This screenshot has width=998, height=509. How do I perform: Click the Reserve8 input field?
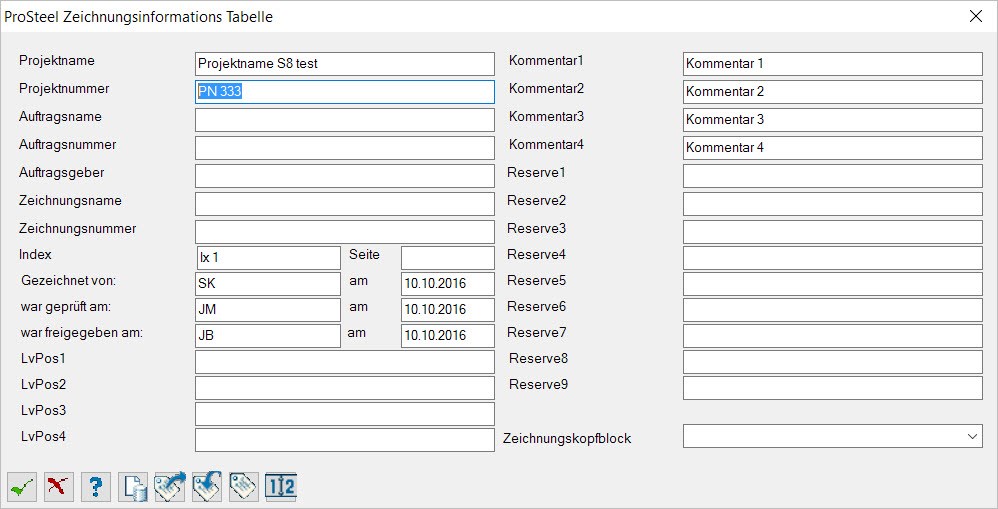[833, 361]
